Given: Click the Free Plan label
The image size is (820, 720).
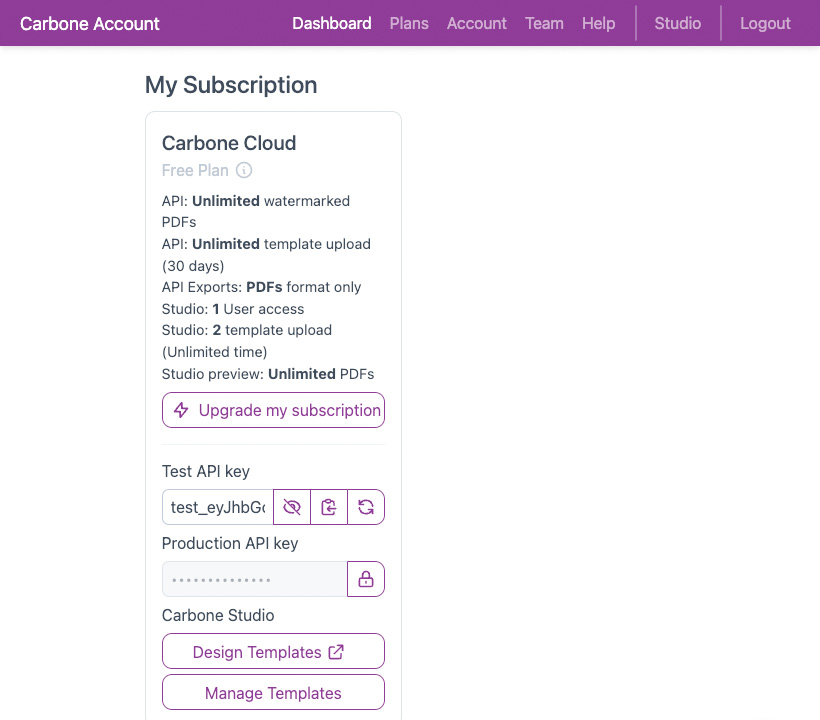Looking at the screenshot, I should tap(195, 170).
